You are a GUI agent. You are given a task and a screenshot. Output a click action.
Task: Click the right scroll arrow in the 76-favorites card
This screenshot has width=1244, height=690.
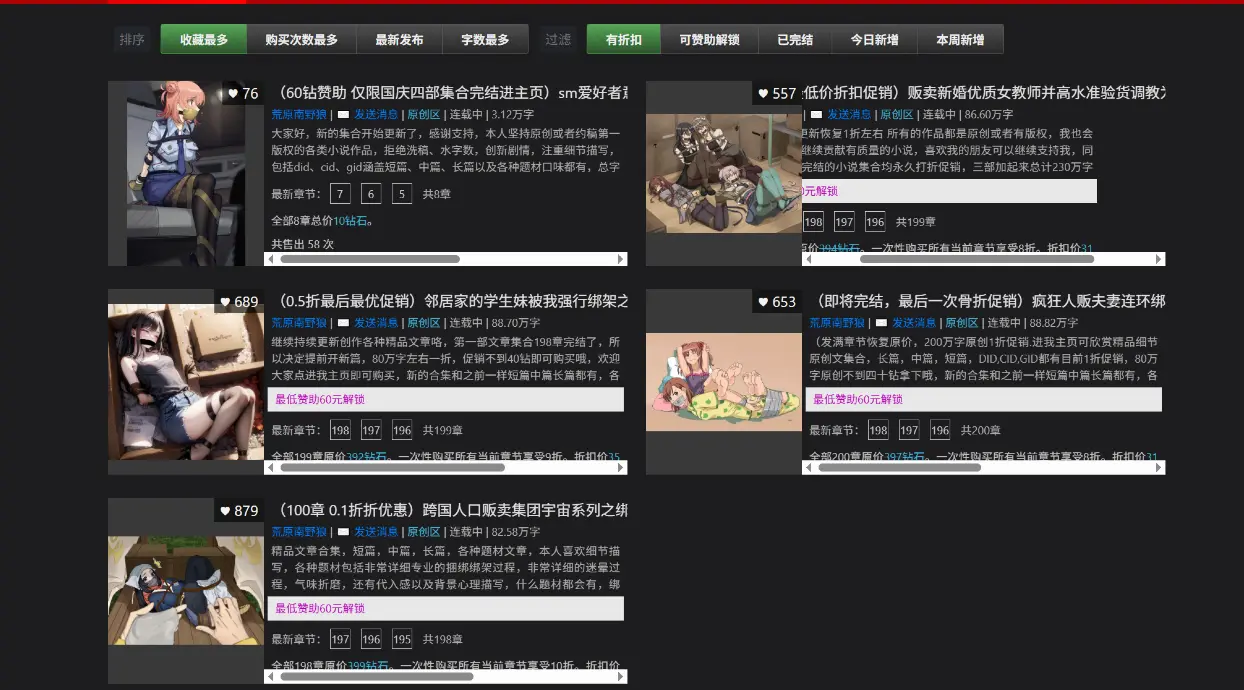click(x=621, y=259)
